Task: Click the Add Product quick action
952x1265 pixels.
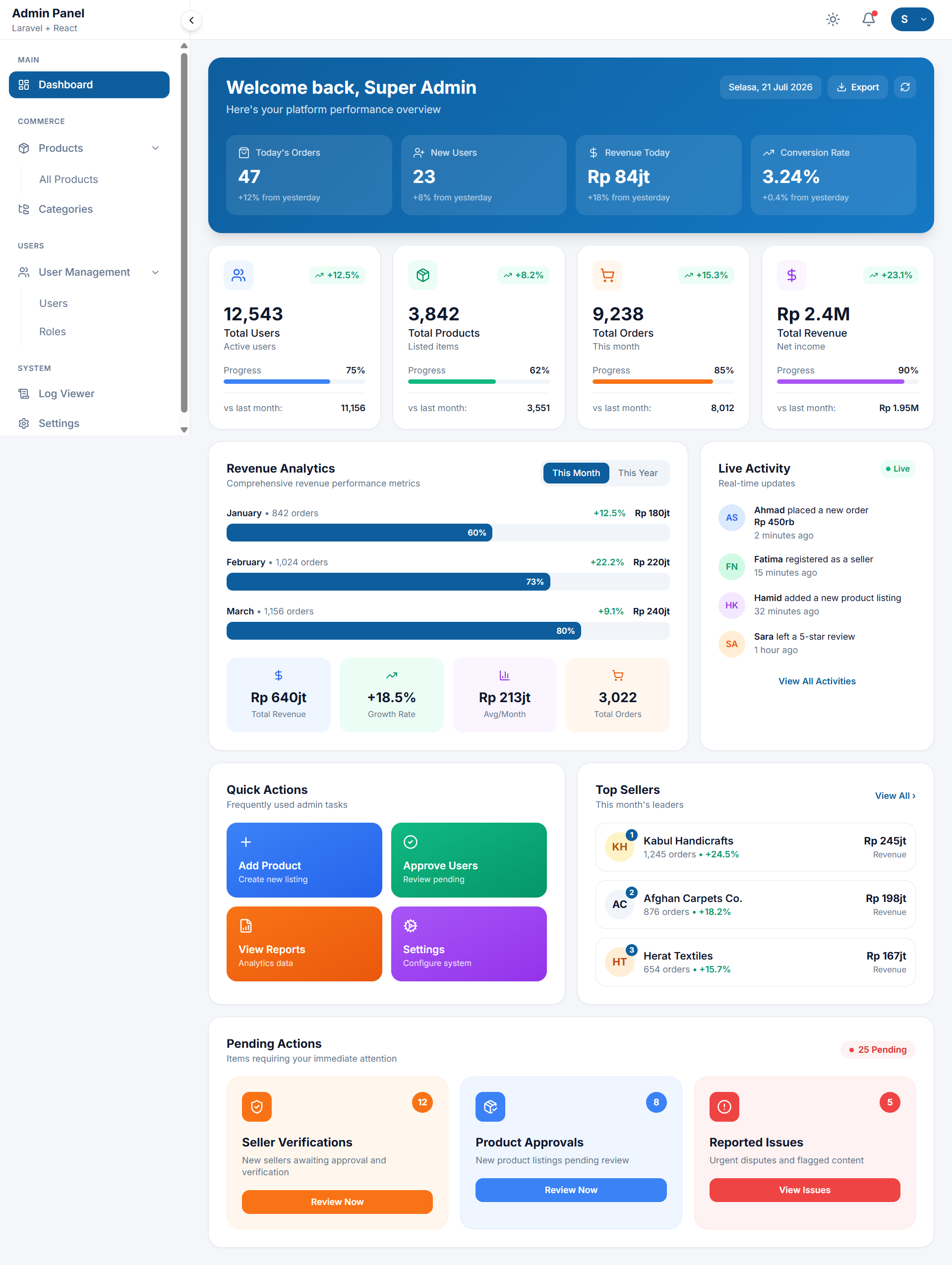Action: 304,860
